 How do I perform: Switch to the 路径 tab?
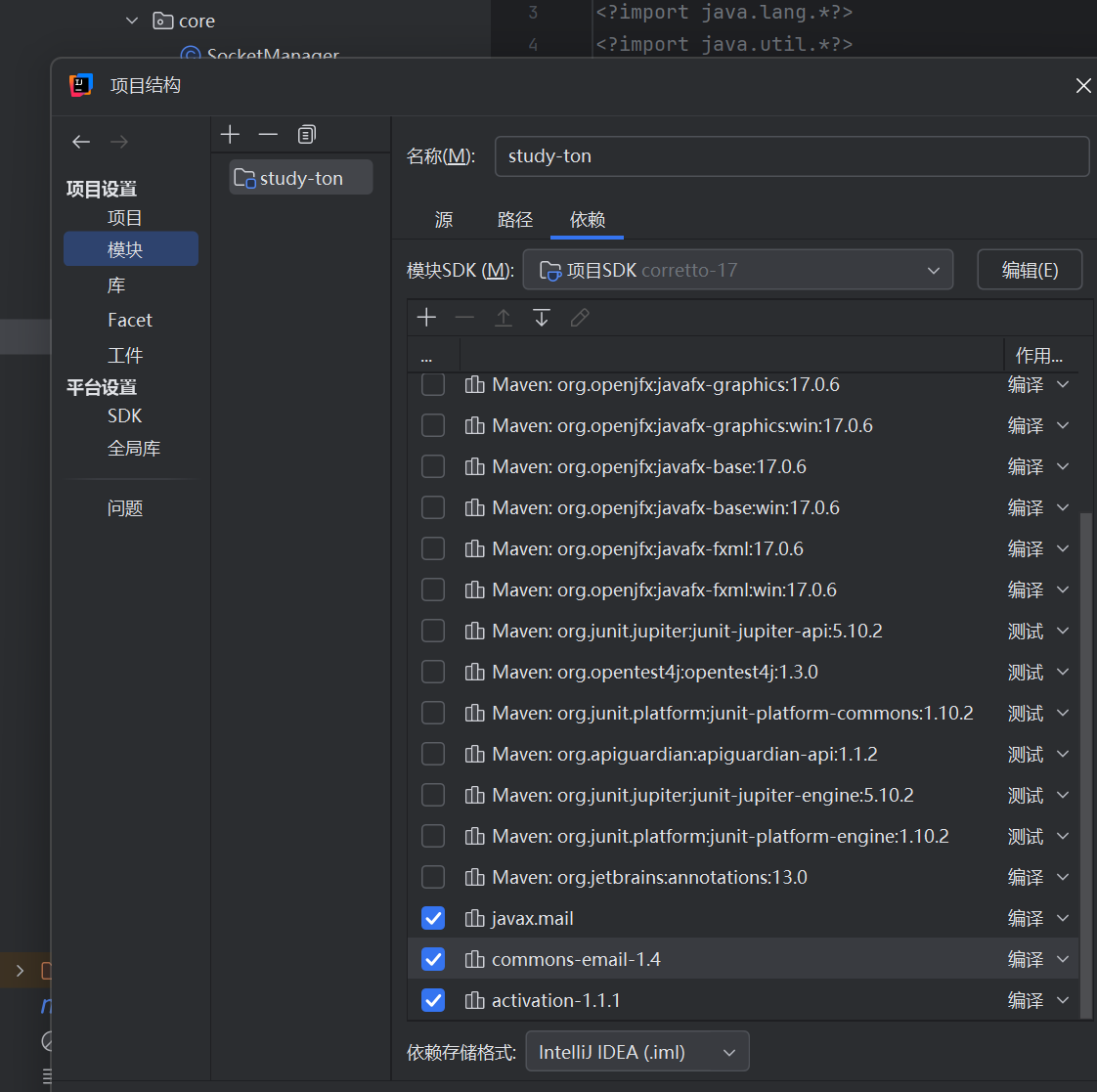pyautogui.click(x=515, y=220)
